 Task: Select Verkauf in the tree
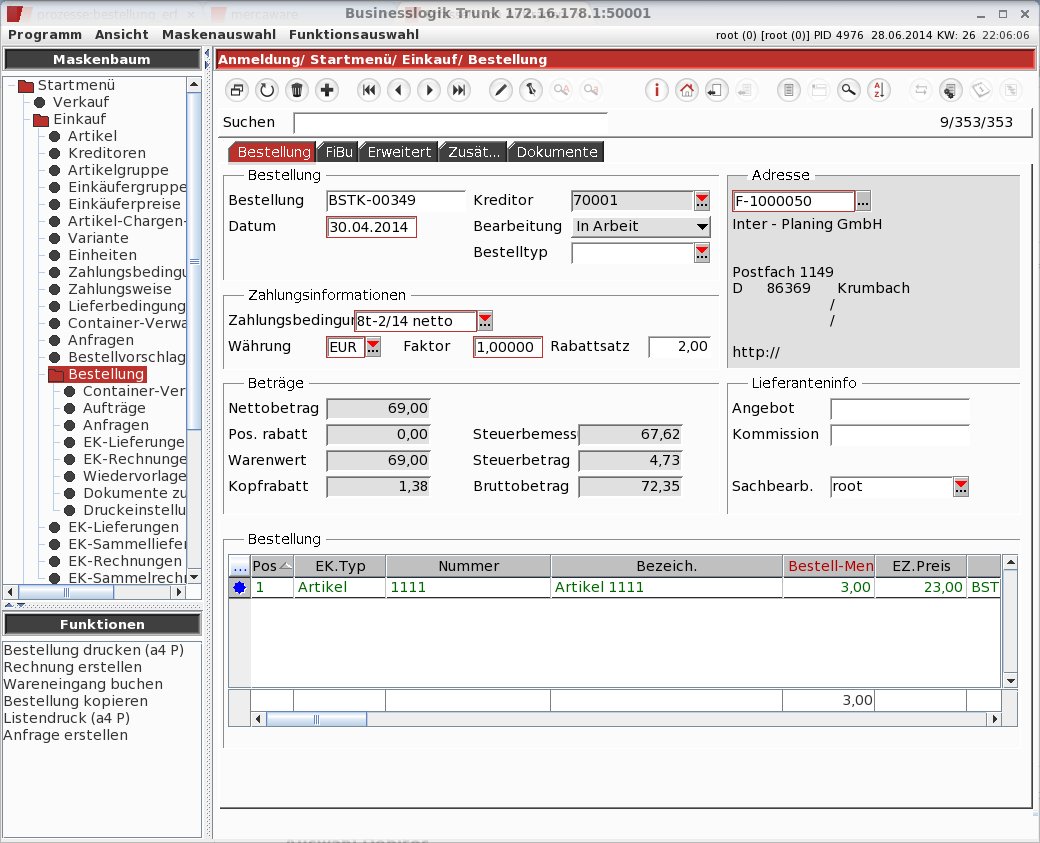[81, 102]
